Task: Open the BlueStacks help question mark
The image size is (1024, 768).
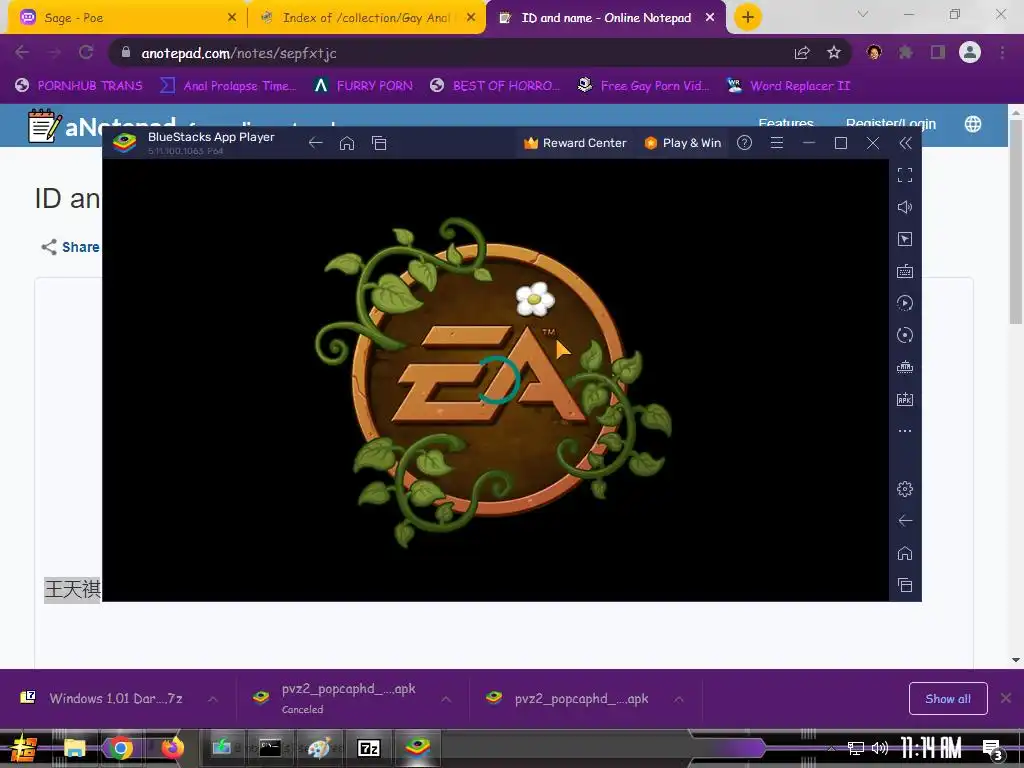Action: [744, 143]
